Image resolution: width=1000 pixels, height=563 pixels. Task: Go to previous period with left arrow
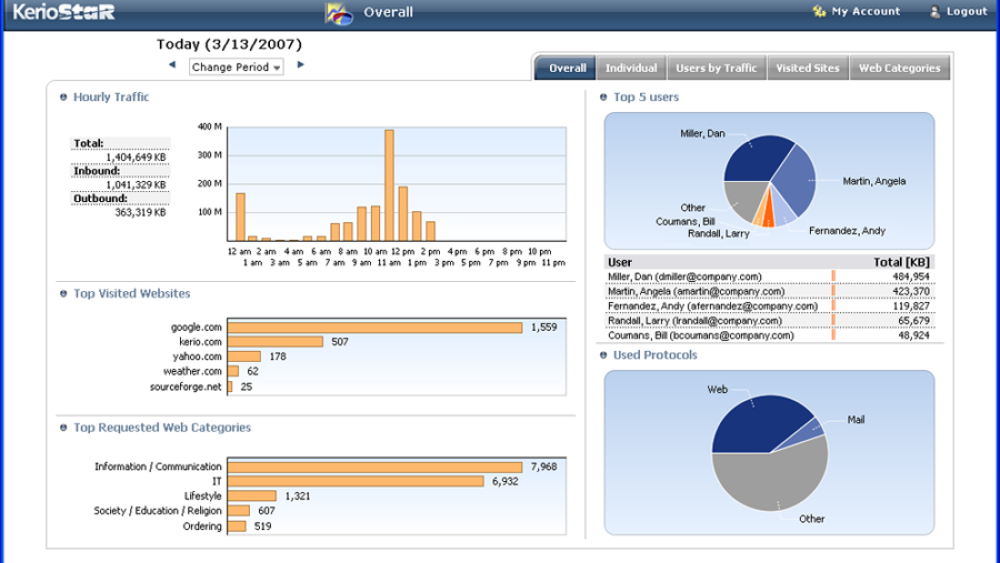(x=172, y=66)
